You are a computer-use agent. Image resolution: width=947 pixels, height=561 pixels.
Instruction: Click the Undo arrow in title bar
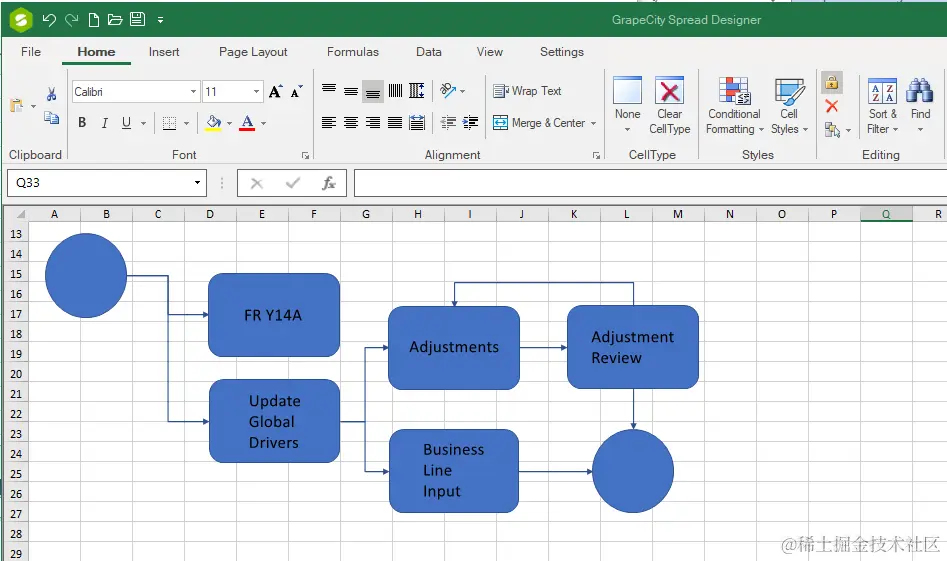(x=49, y=20)
